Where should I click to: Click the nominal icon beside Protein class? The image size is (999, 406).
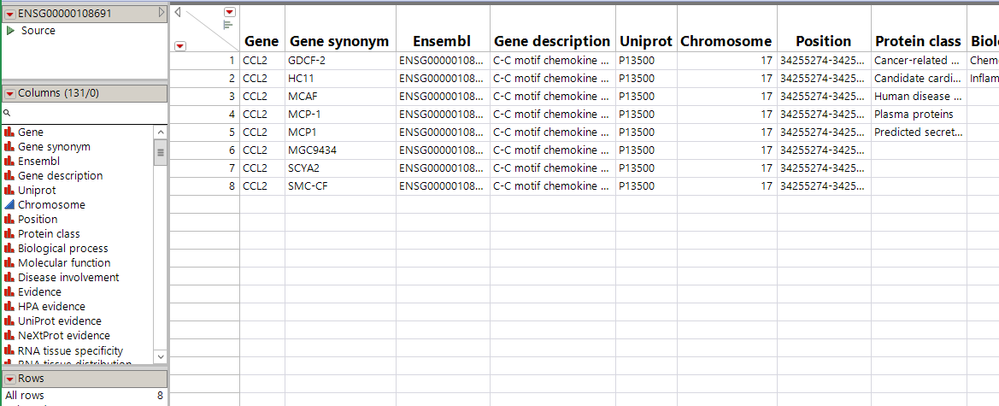click(x=9, y=234)
